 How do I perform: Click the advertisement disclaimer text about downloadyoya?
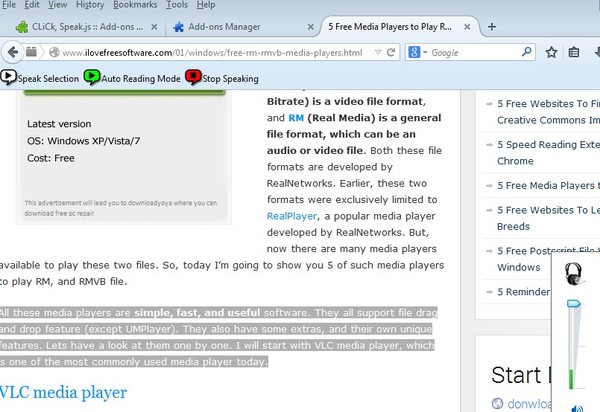(x=121, y=208)
